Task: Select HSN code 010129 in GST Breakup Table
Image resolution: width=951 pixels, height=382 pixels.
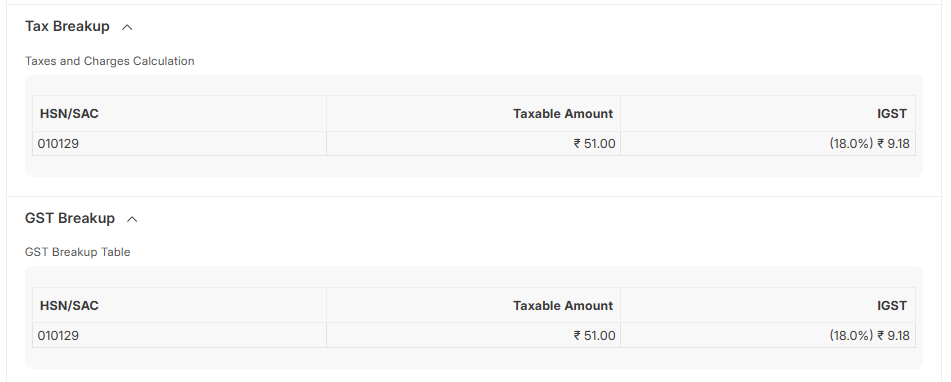Action: click(58, 335)
